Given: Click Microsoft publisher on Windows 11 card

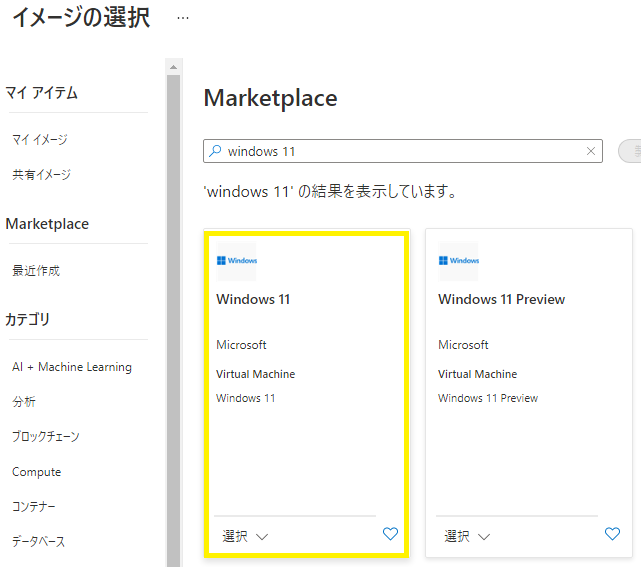Looking at the screenshot, I should (x=241, y=345).
